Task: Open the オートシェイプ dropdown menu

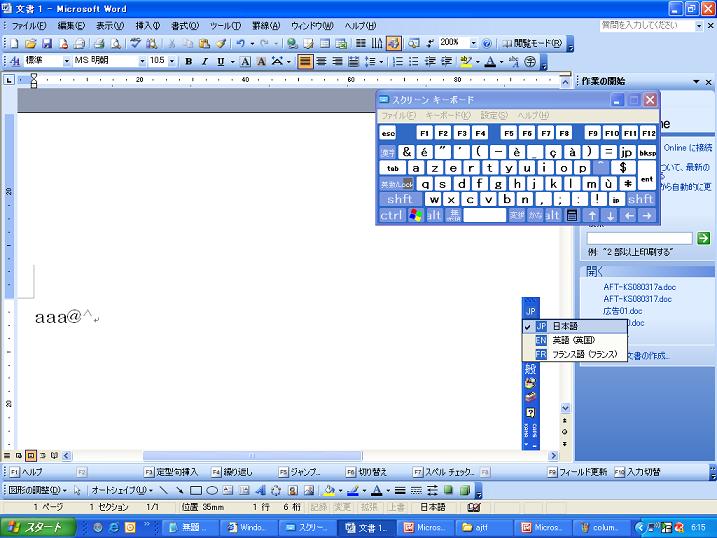Action: click(122, 490)
